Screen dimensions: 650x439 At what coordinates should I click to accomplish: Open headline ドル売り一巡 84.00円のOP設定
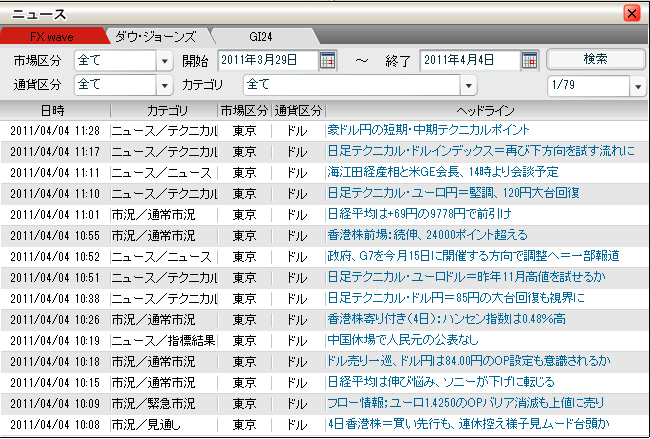pos(469,361)
